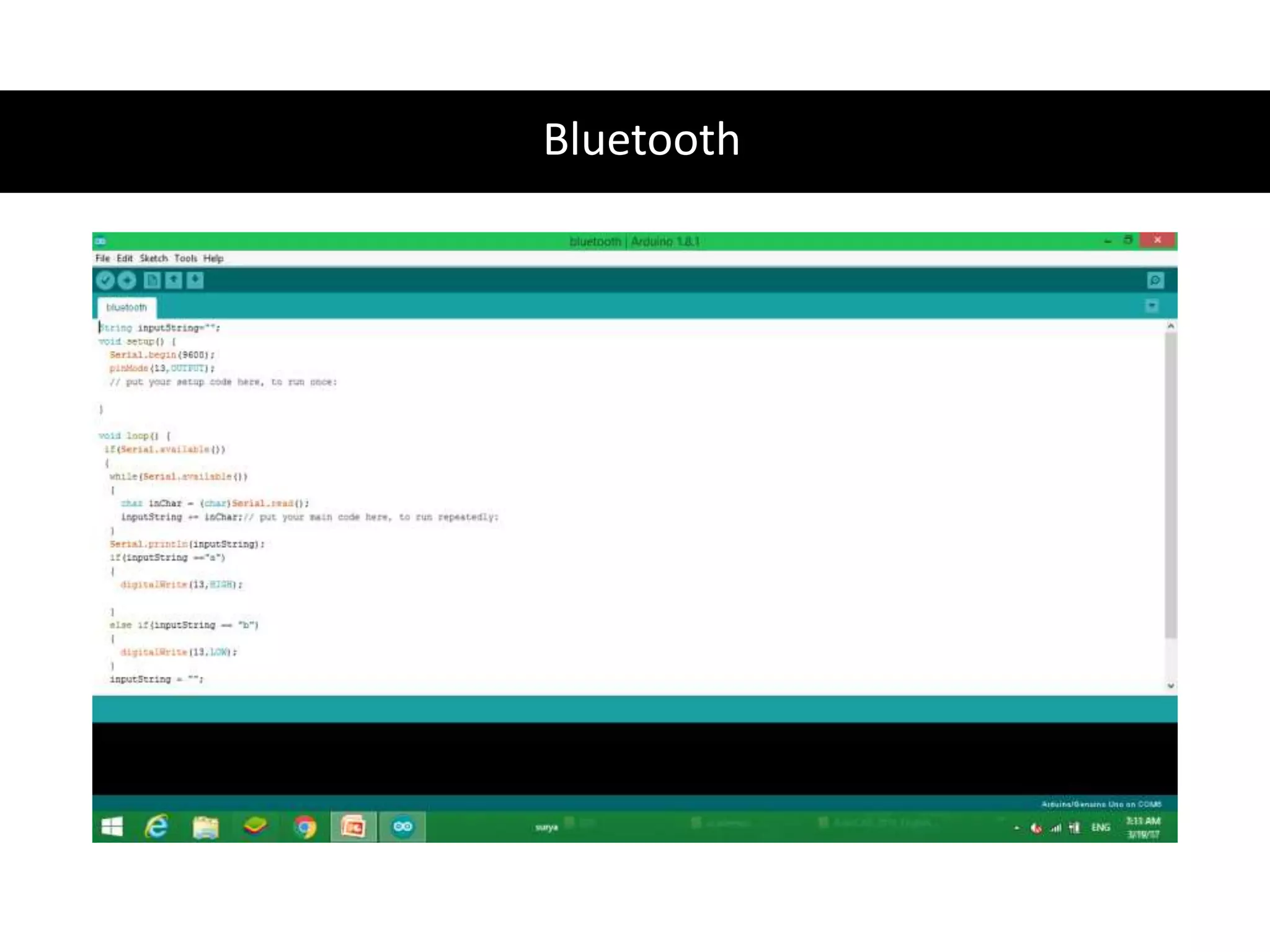Open the Sketch menu

[153, 258]
